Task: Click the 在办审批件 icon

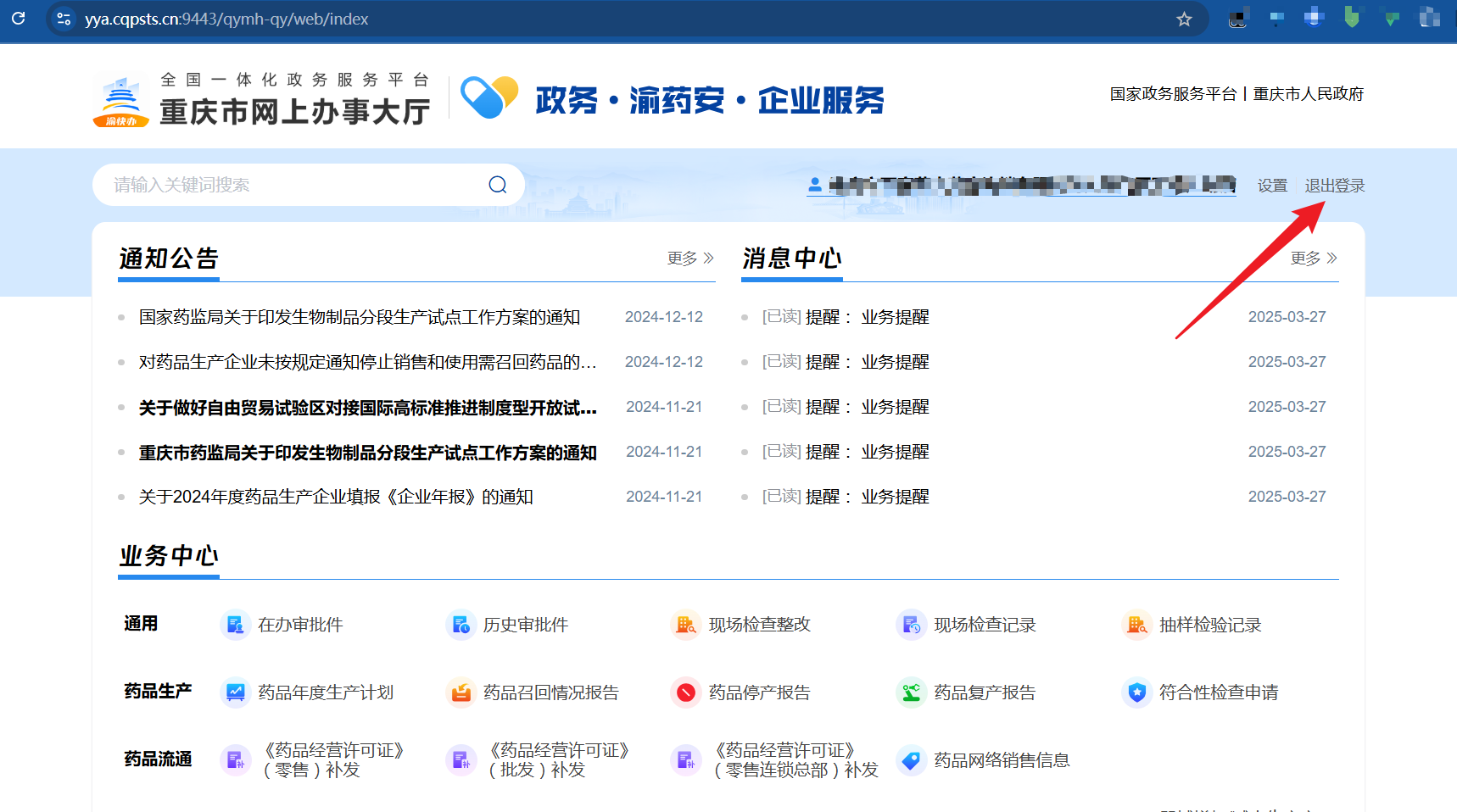Action: pos(235,625)
